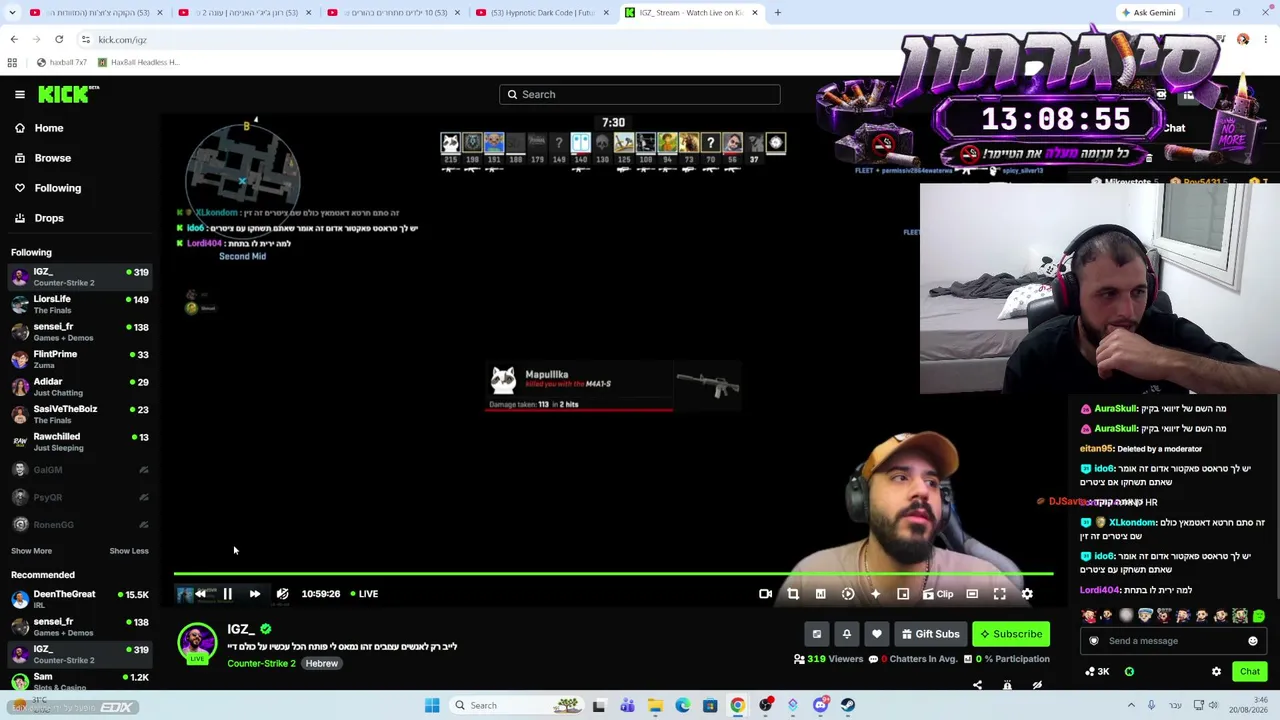Viewport: 1280px width, 720px height.
Task: Select the green emote in quick emote row
Action: (x=1259, y=616)
